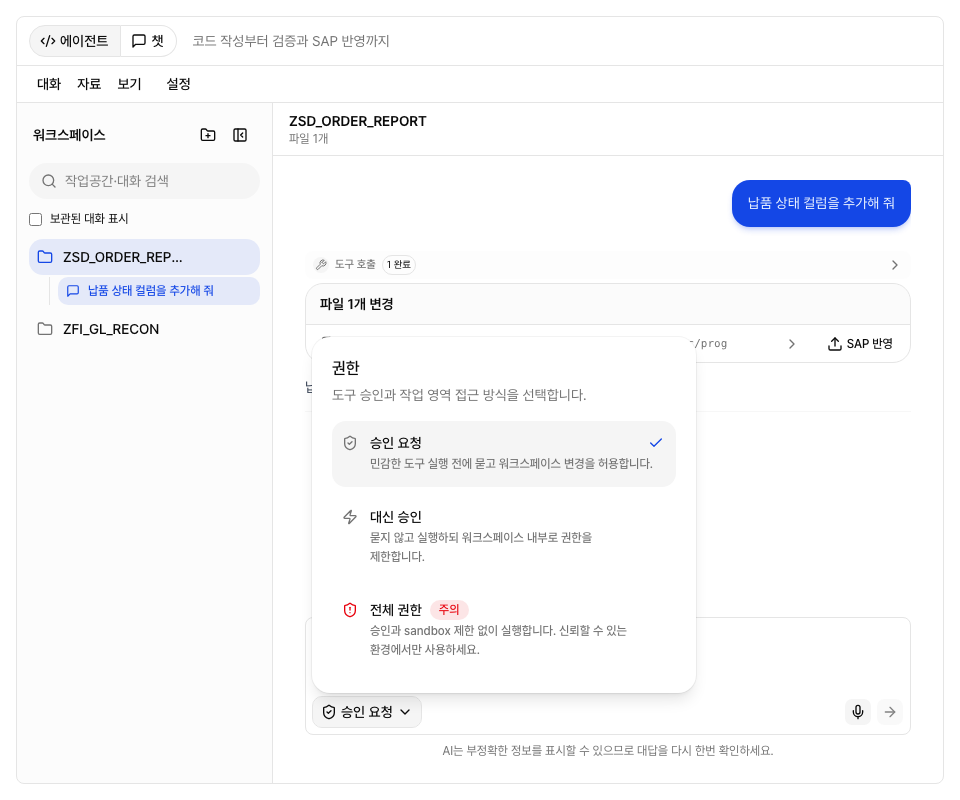This screenshot has height=800, width=960.
Task: Click the 주의 warning badge
Action: click(x=449, y=610)
